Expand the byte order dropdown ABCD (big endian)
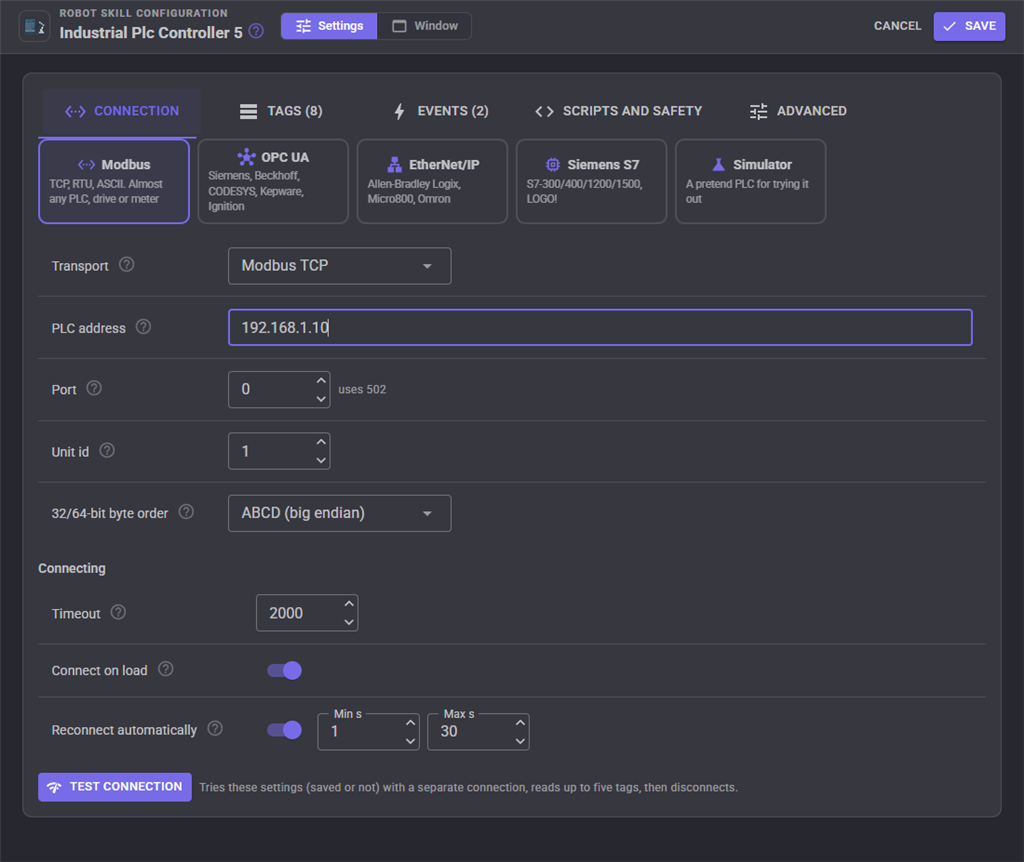1024x862 pixels. (x=340, y=513)
